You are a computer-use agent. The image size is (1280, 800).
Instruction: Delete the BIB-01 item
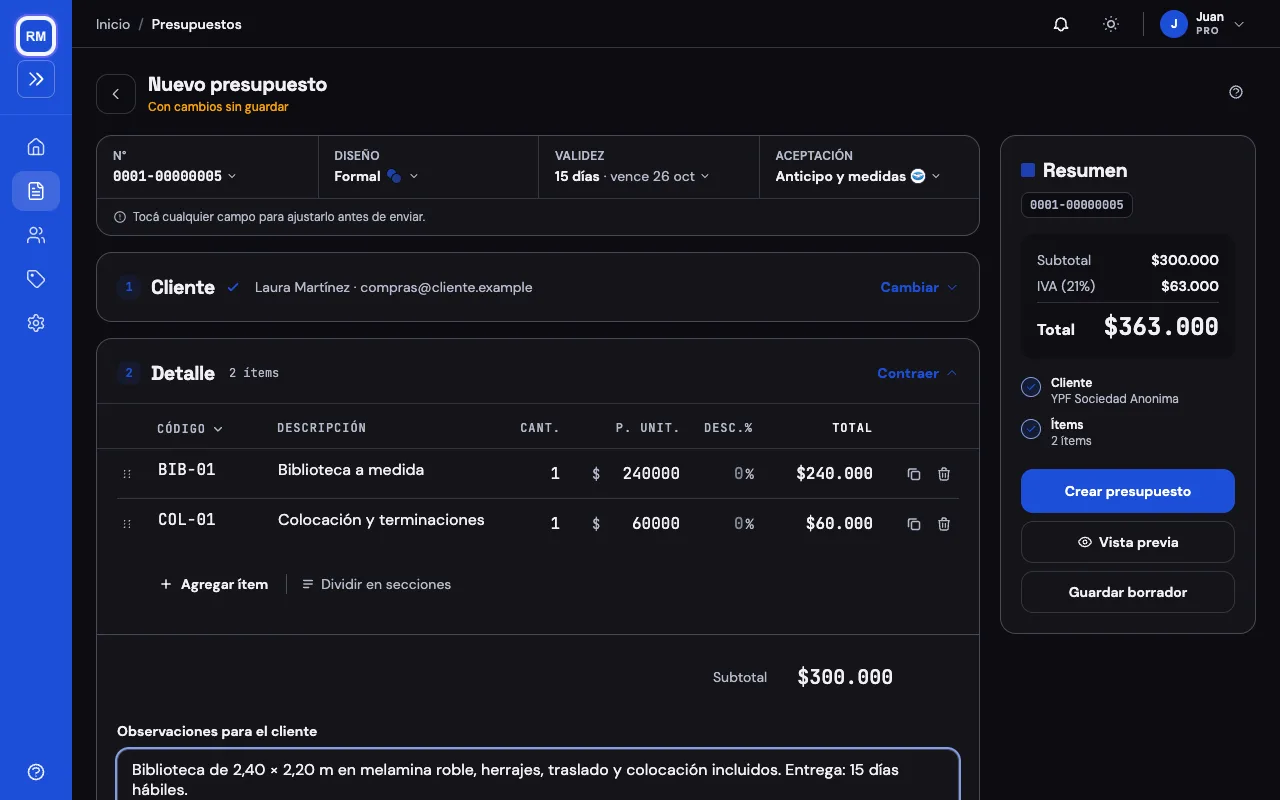(x=944, y=474)
